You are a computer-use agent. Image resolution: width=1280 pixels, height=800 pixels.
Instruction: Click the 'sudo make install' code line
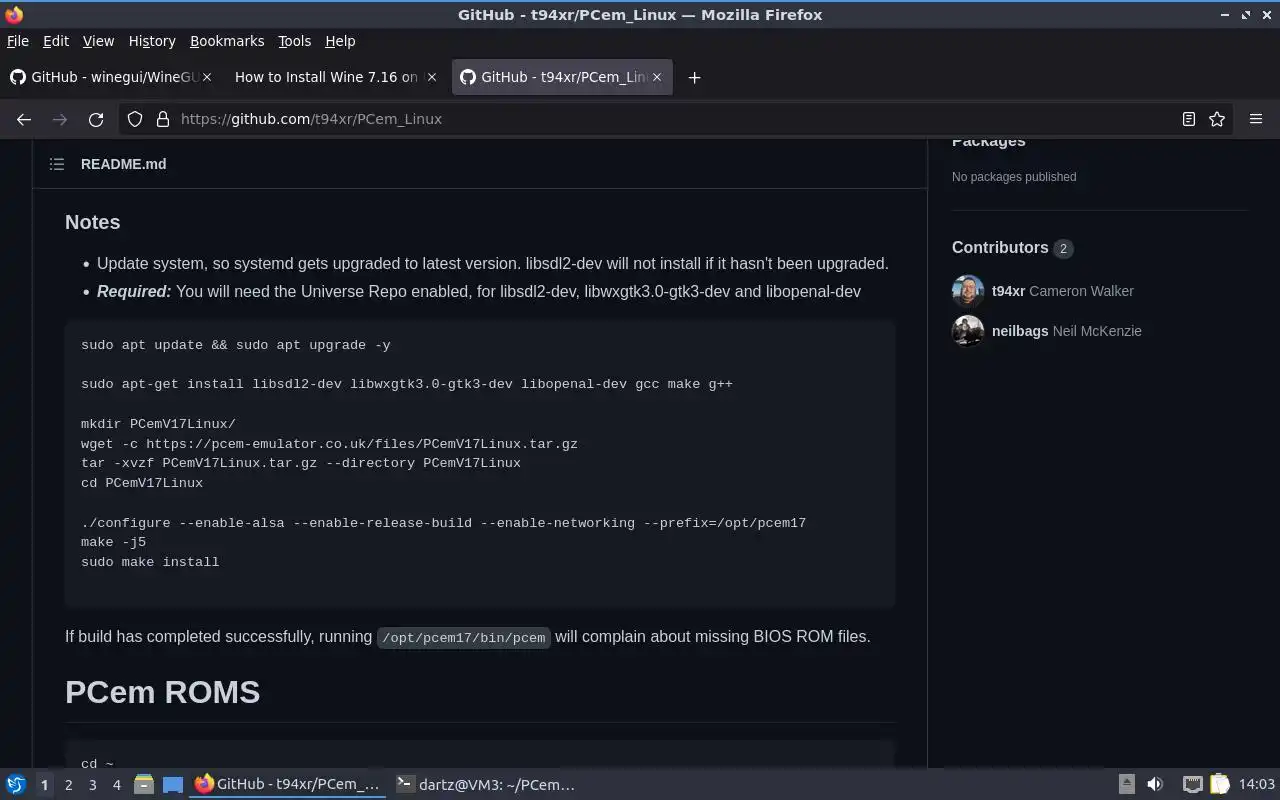150,562
